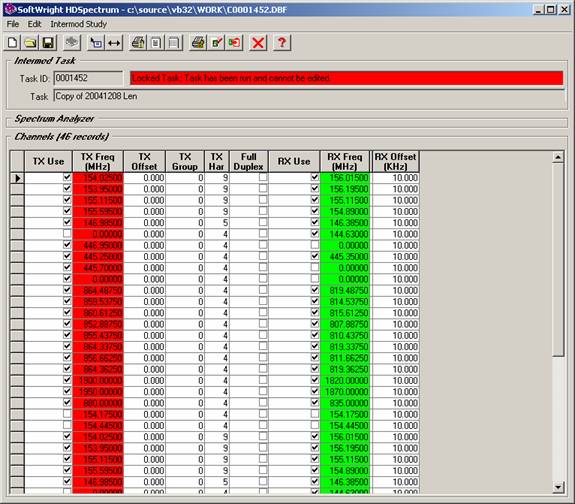Toggle TX Use in the RX 1820.00000 row

coord(67,380)
